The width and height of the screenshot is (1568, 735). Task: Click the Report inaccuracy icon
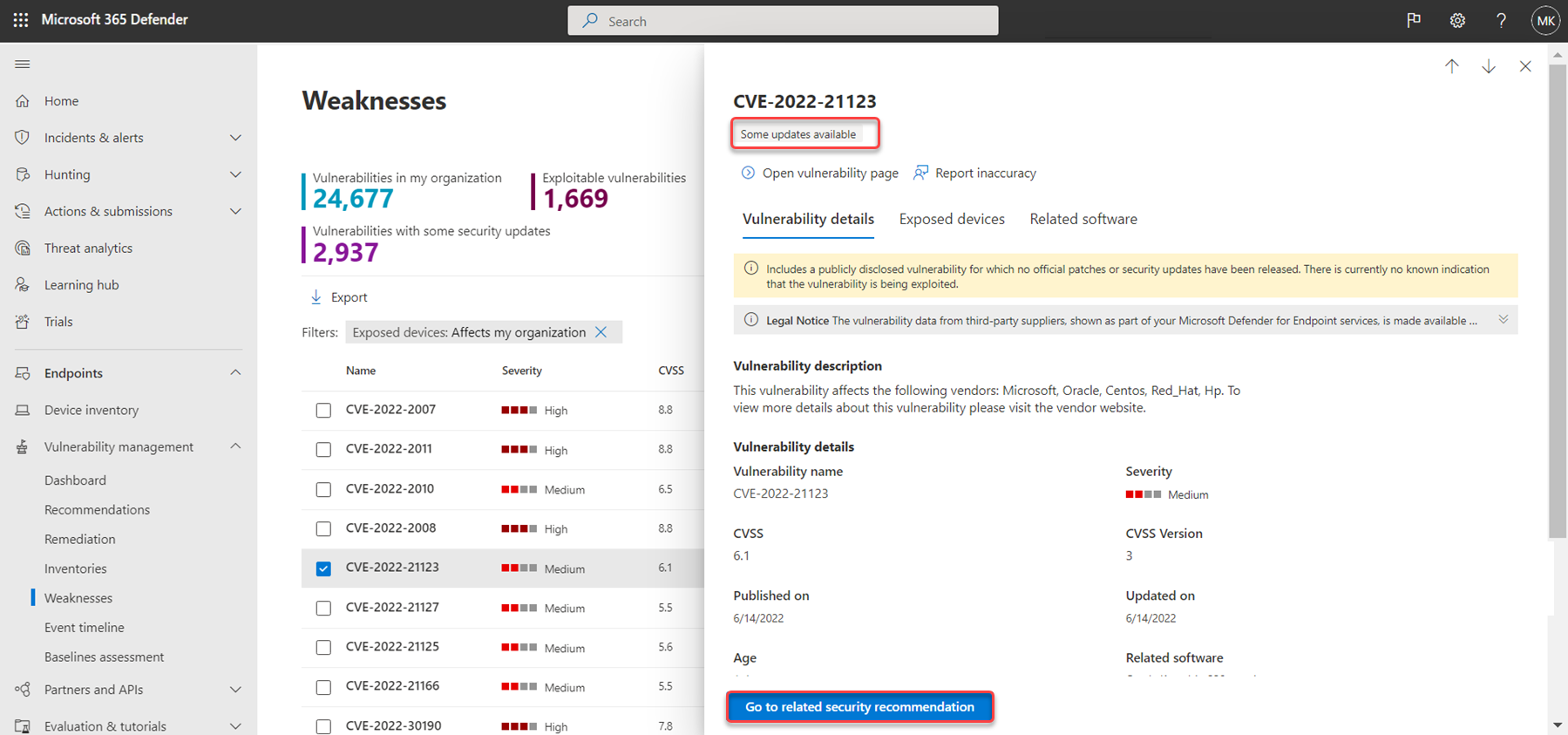[x=920, y=173]
